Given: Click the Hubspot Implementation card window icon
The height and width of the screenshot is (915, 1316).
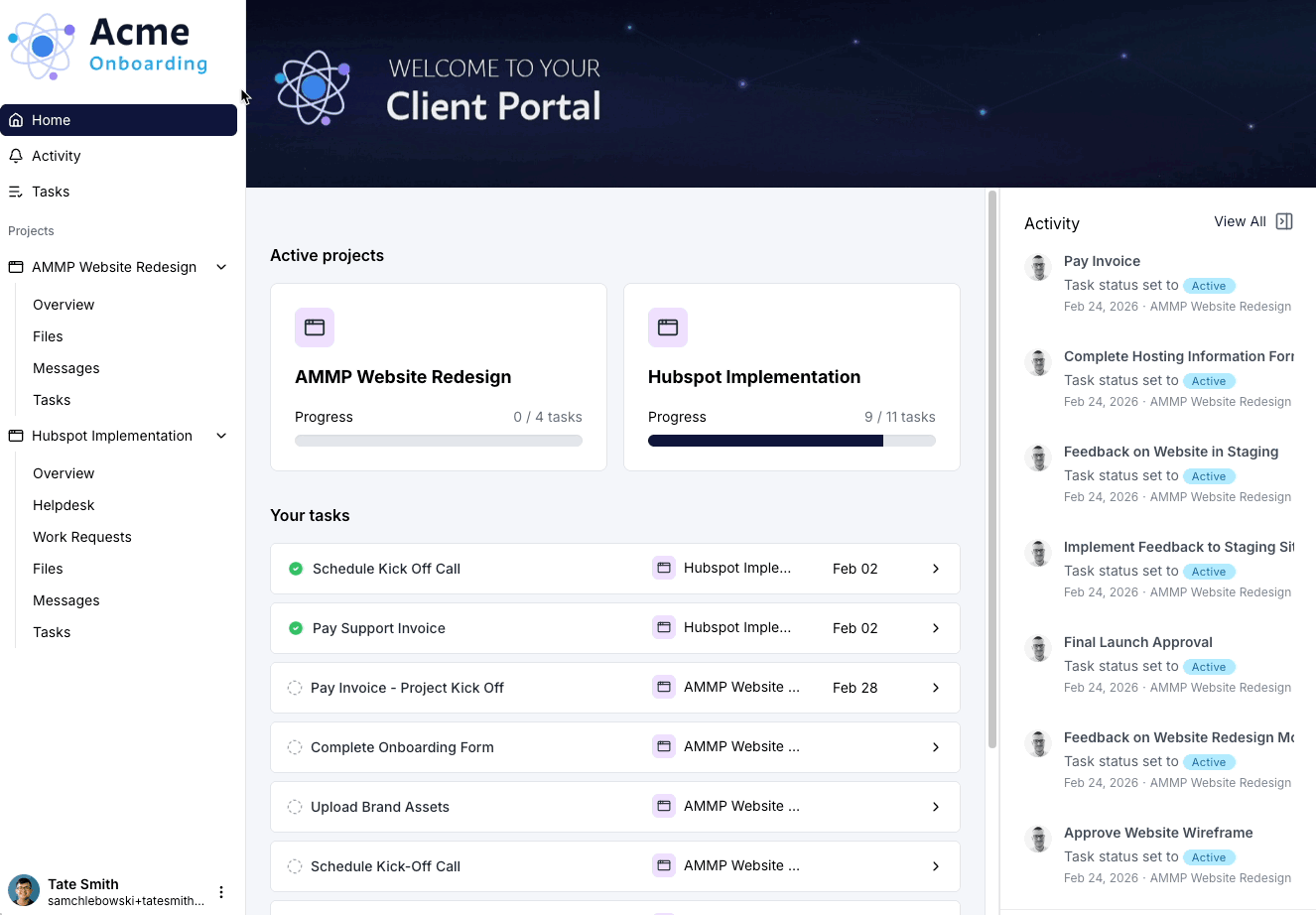Looking at the screenshot, I should [668, 327].
